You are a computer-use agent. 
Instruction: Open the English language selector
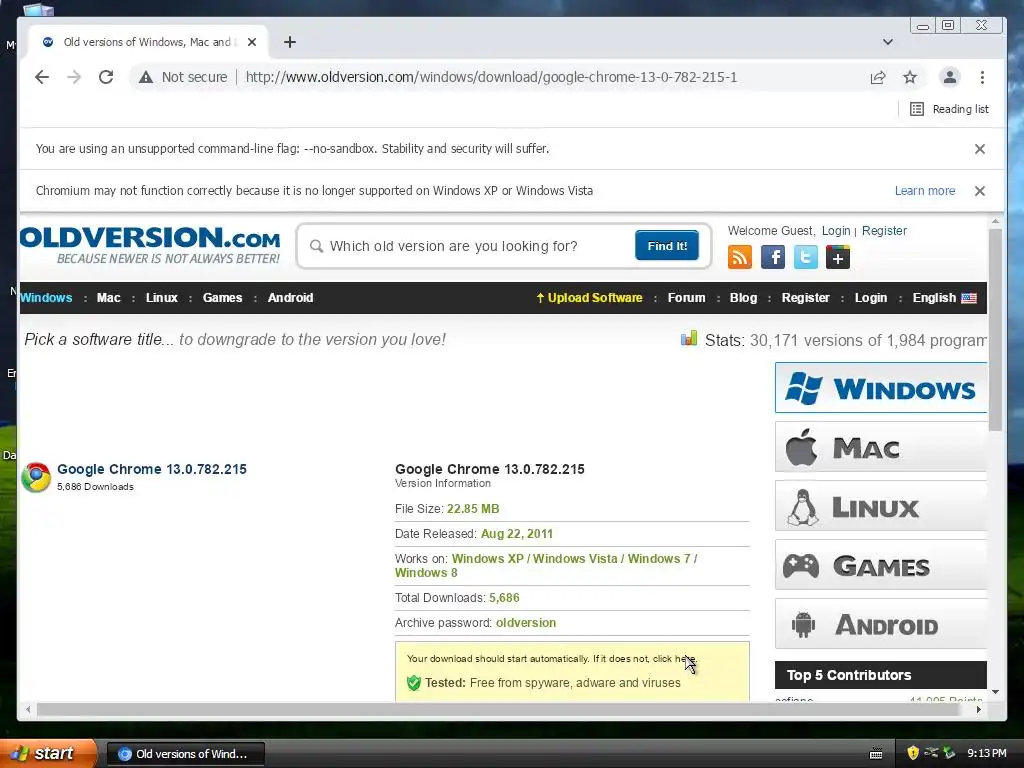[944, 298]
